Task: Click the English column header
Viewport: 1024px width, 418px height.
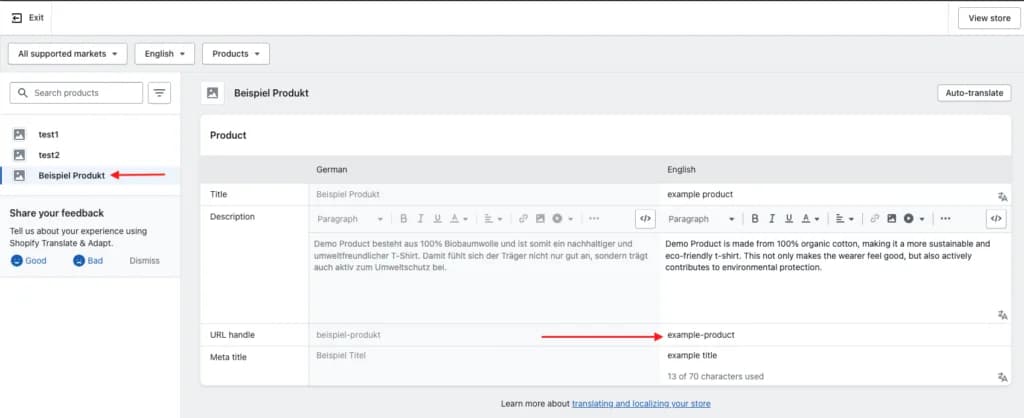Action: click(681, 170)
